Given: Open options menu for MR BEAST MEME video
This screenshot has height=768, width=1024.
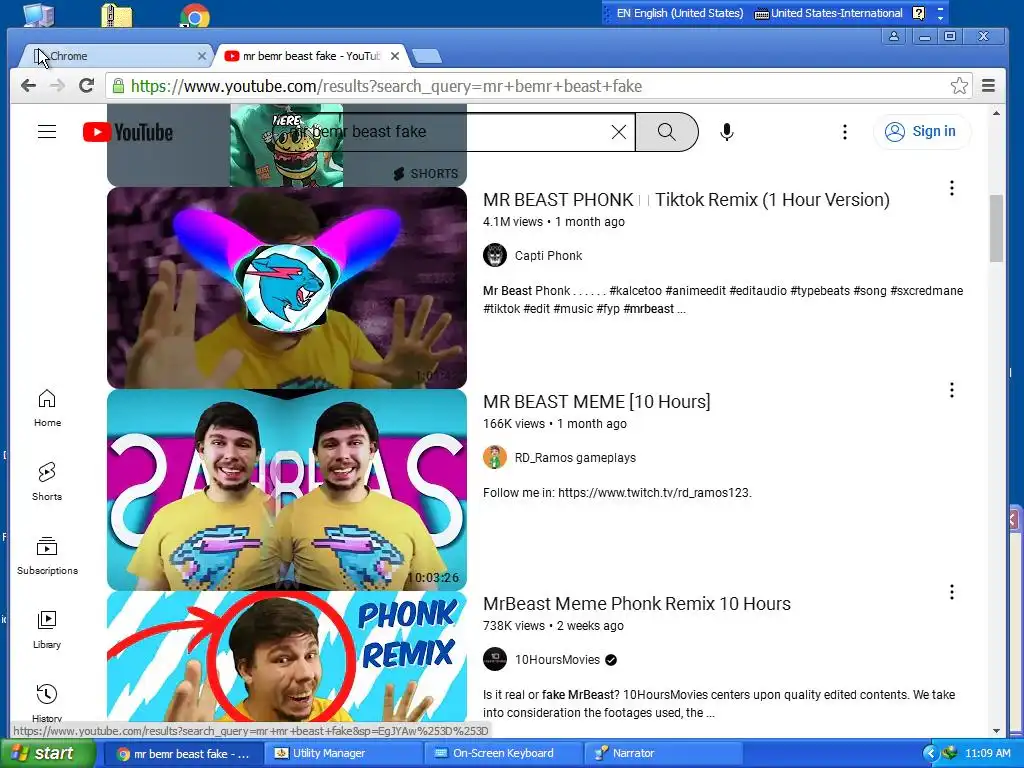Looking at the screenshot, I should click(952, 390).
